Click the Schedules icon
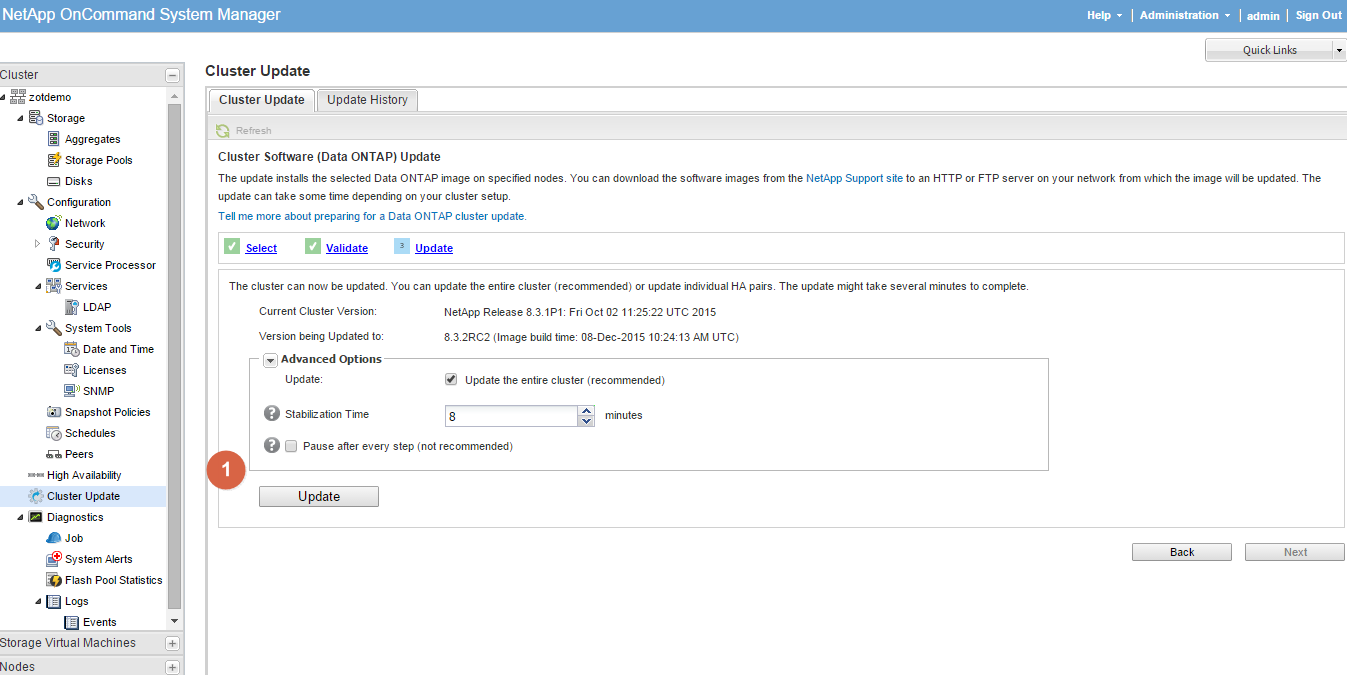The width and height of the screenshot is (1347, 675). 54,433
